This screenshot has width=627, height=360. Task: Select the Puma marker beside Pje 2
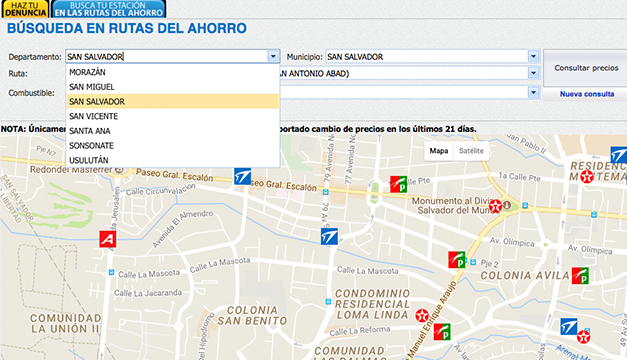456,260
